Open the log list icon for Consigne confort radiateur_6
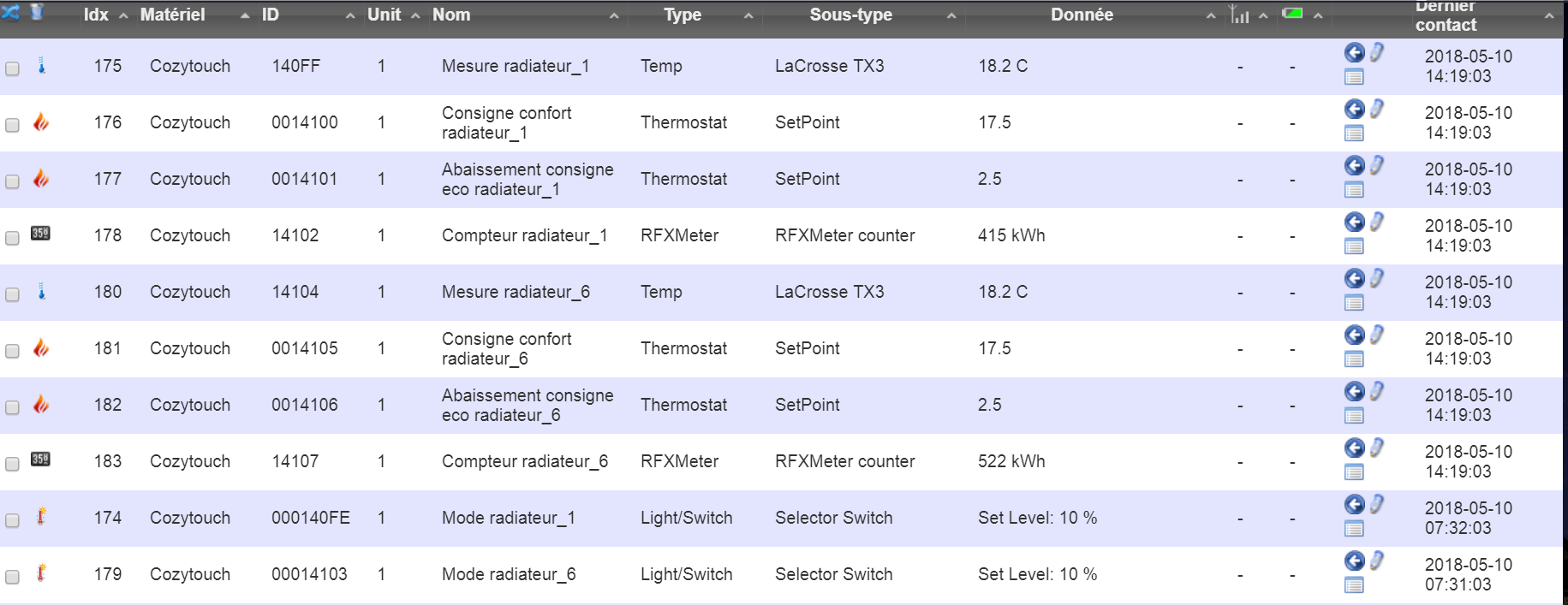1568x605 pixels. (x=1354, y=359)
